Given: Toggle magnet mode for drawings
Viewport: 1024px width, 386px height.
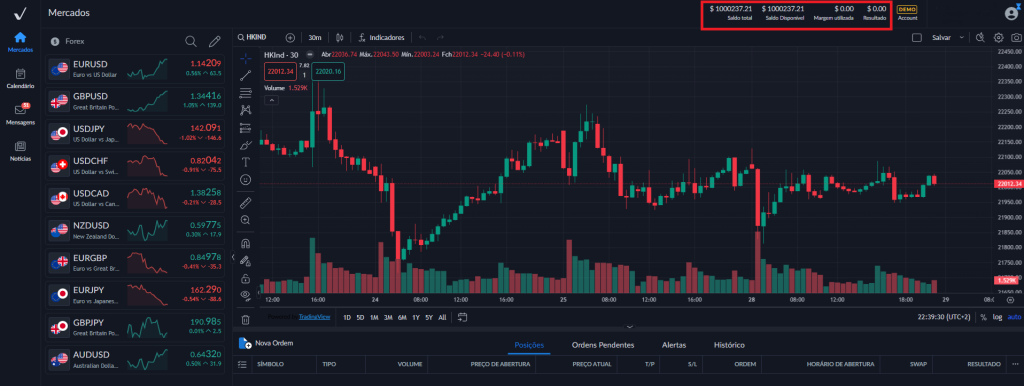Looking at the screenshot, I should [246, 243].
